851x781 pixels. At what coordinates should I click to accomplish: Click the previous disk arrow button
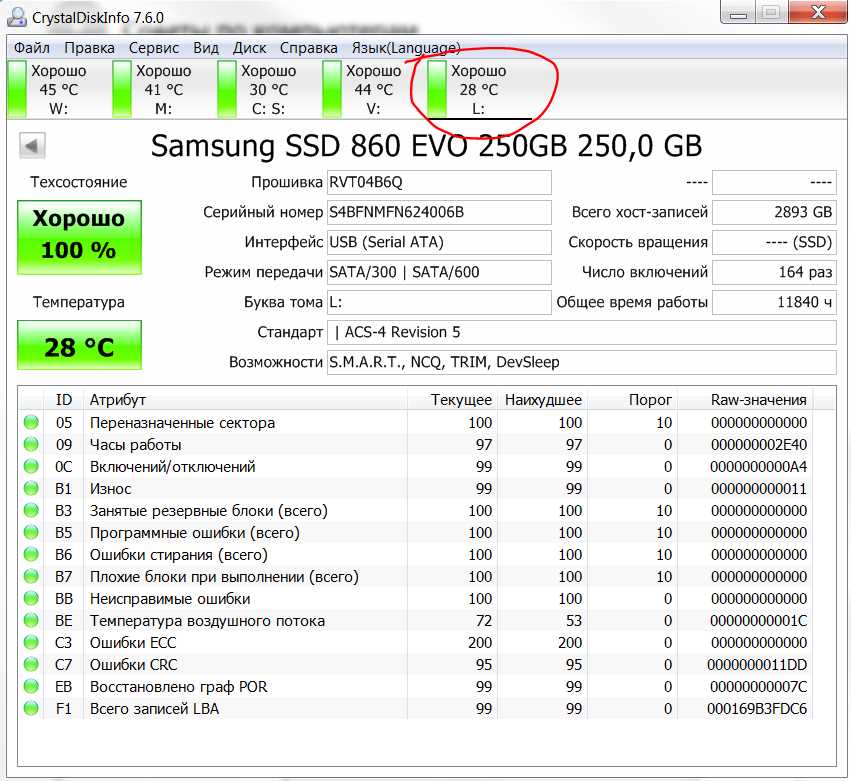click(x=32, y=145)
